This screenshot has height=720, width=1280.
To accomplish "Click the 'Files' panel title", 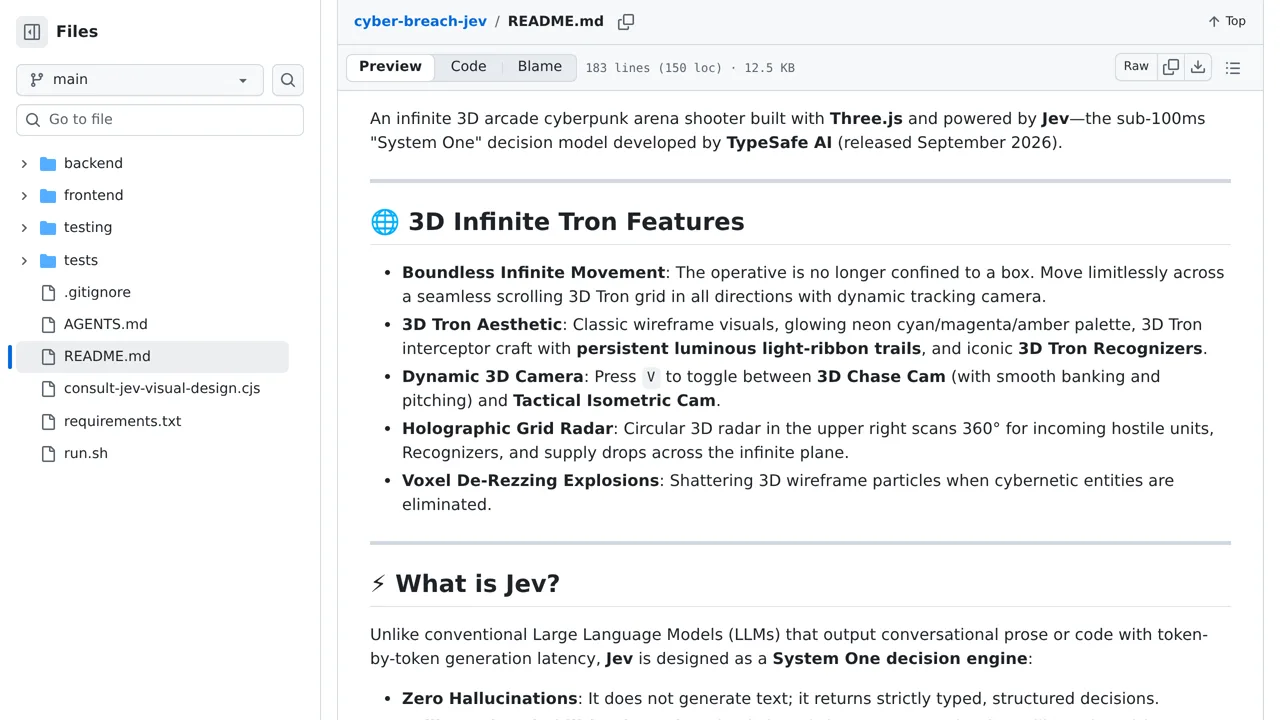I will [x=77, y=32].
